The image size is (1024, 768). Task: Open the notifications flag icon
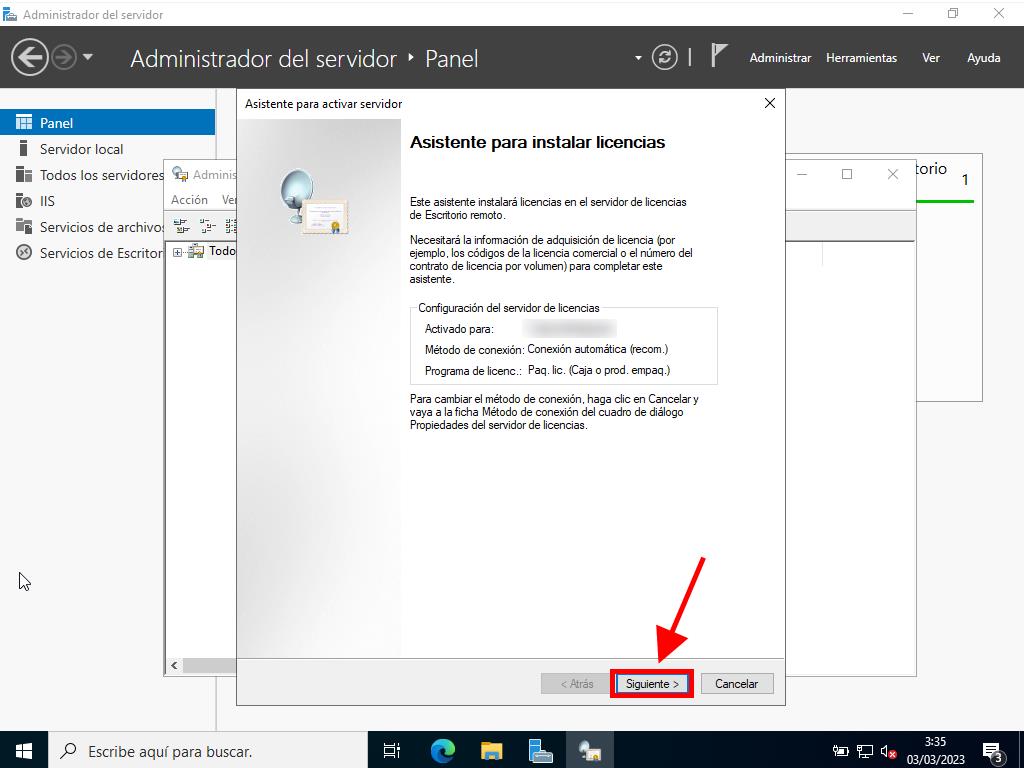click(x=718, y=56)
